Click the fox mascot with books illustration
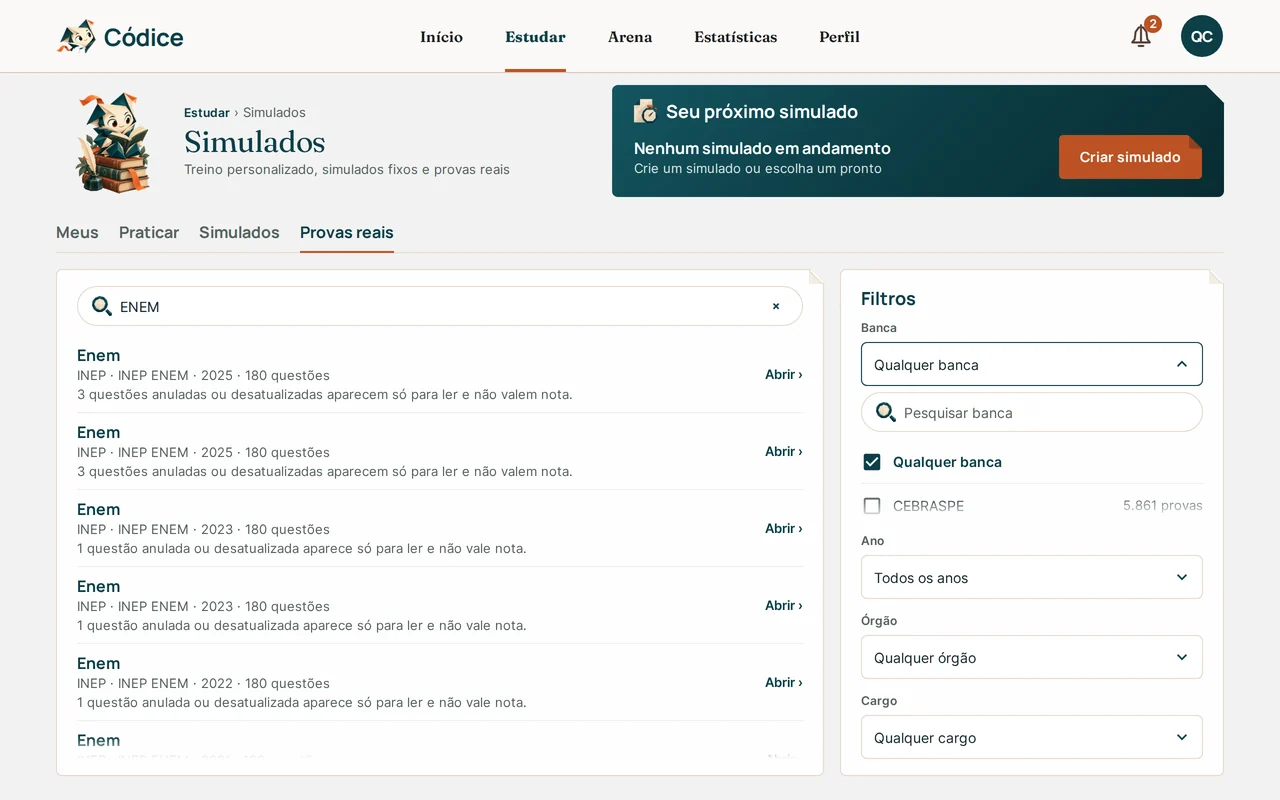1280x800 pixels. click(x=113, y=142)
